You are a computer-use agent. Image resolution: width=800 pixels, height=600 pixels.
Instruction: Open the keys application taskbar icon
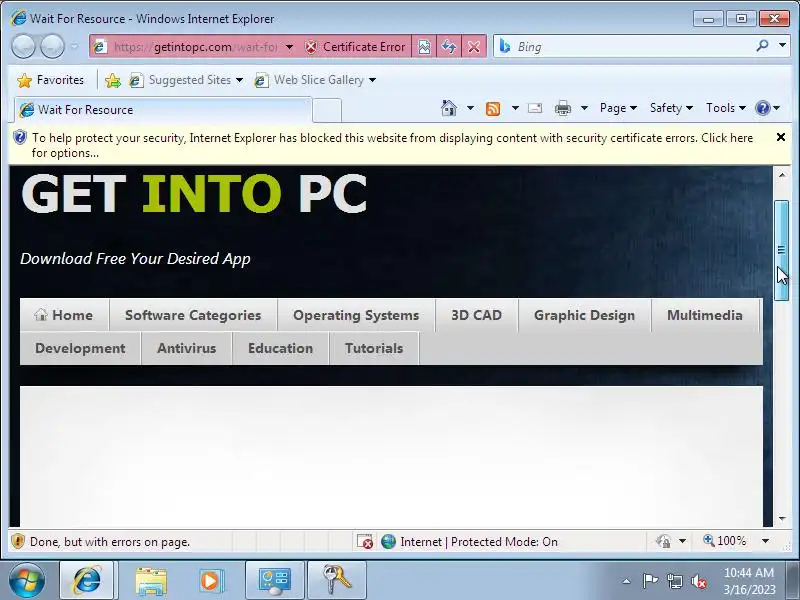pos(337,580)
